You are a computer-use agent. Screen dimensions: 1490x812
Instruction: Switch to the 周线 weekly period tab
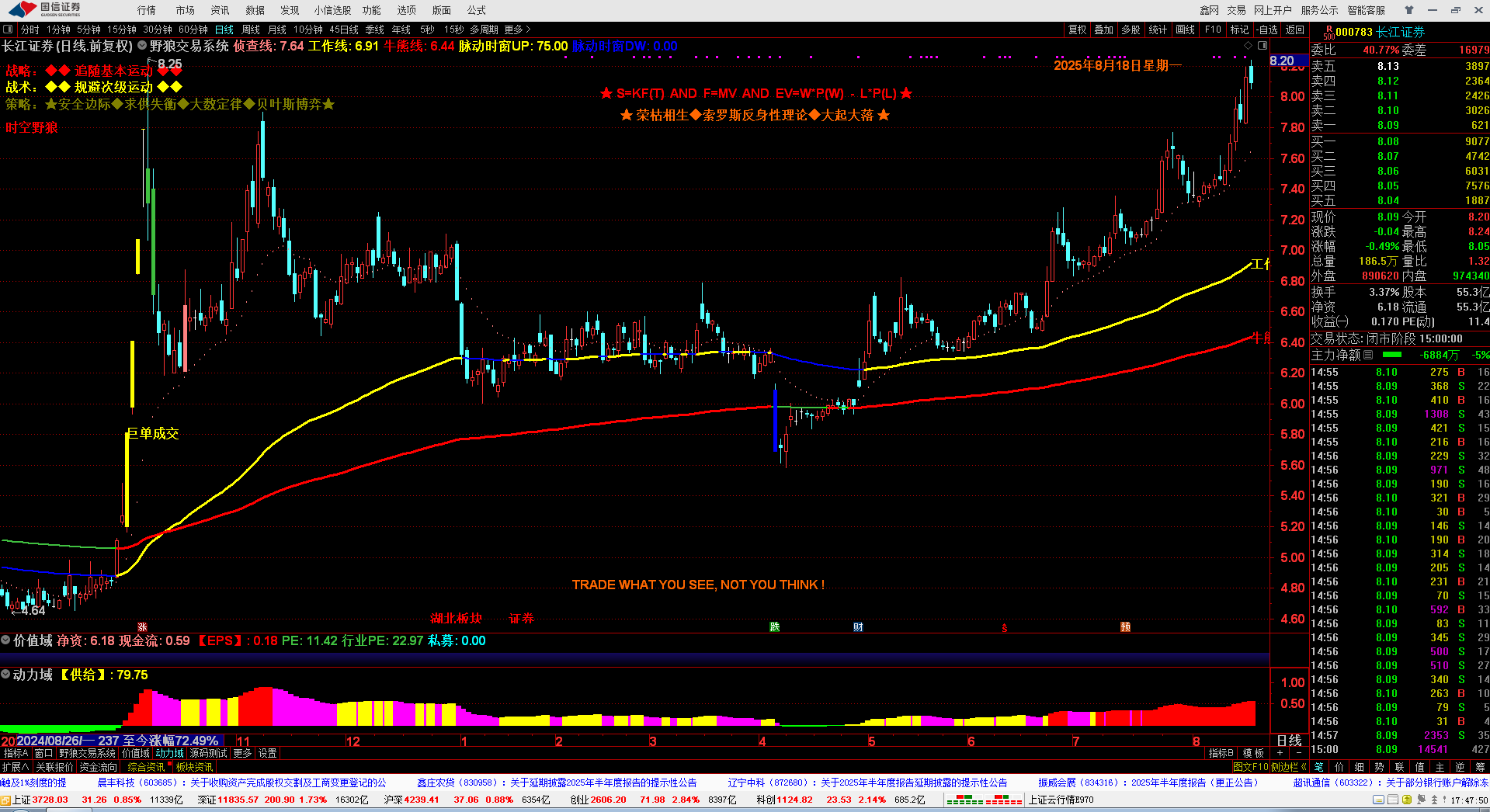point(251,29)
